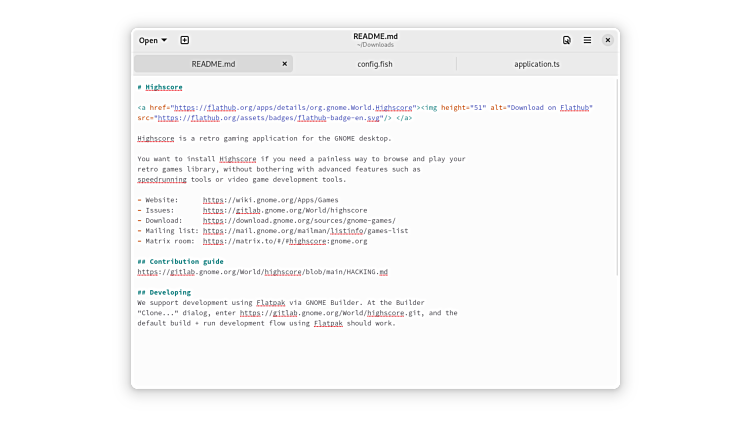Image resolution: width=752 pixels, height=423 pixels.
Task: Switch to the config.fish tab
Action: pos(375,64)
